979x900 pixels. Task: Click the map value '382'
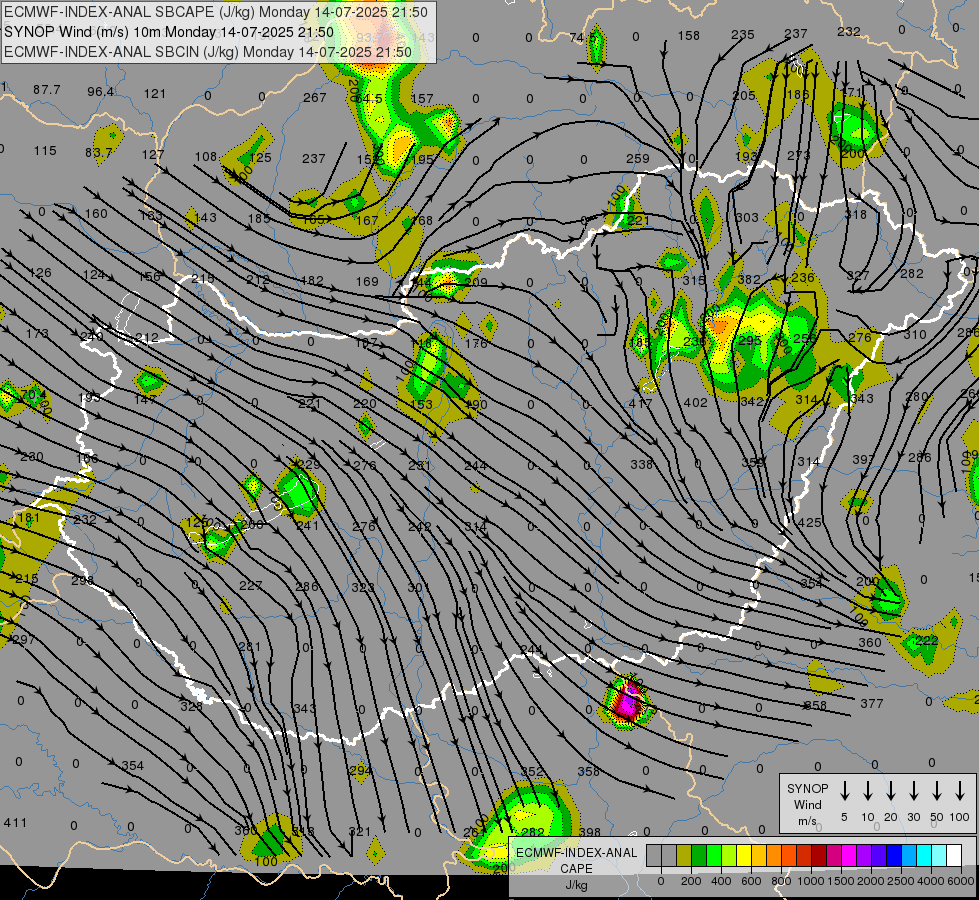[x=749, y=280]
